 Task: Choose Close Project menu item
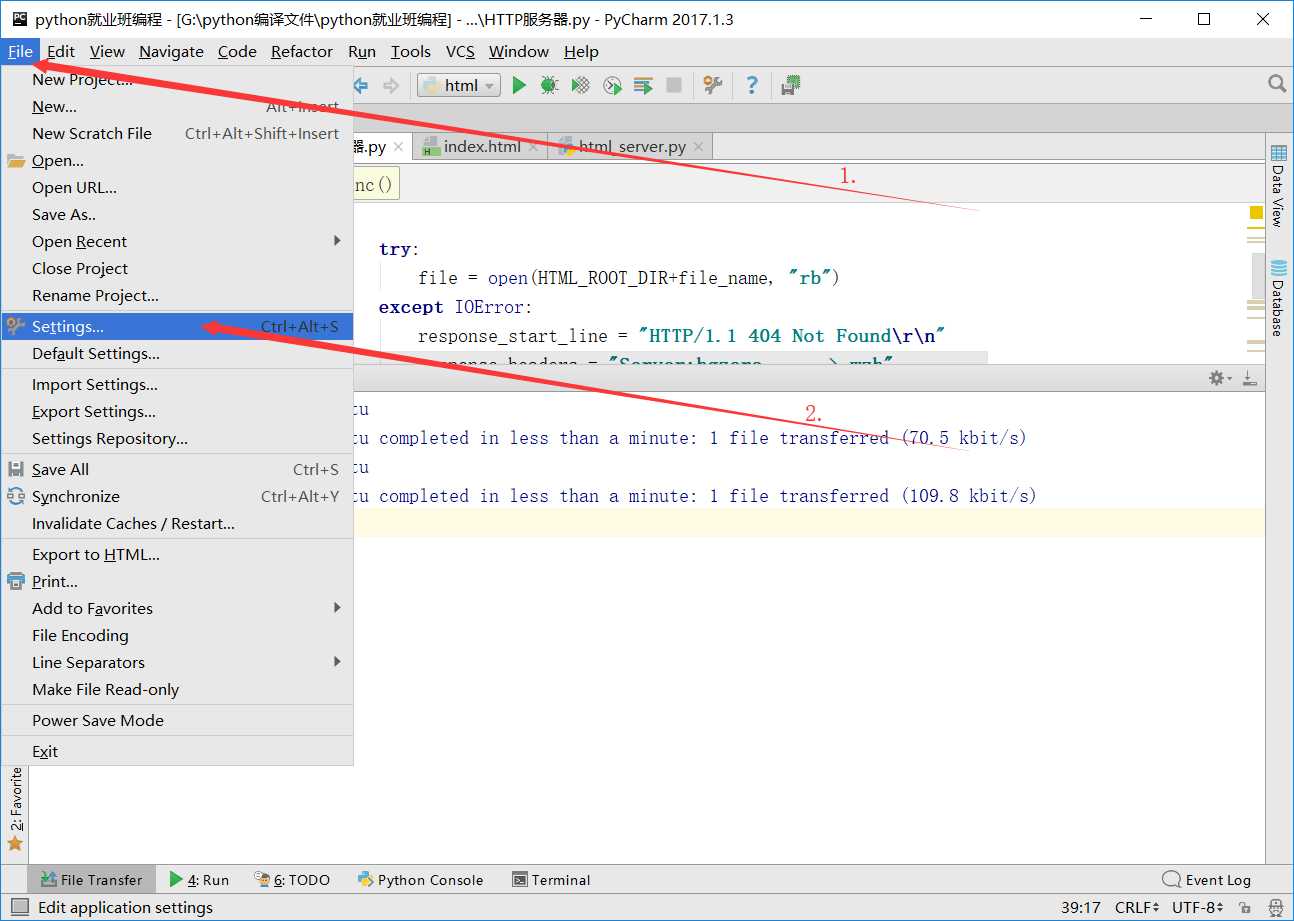pos(177,268)
